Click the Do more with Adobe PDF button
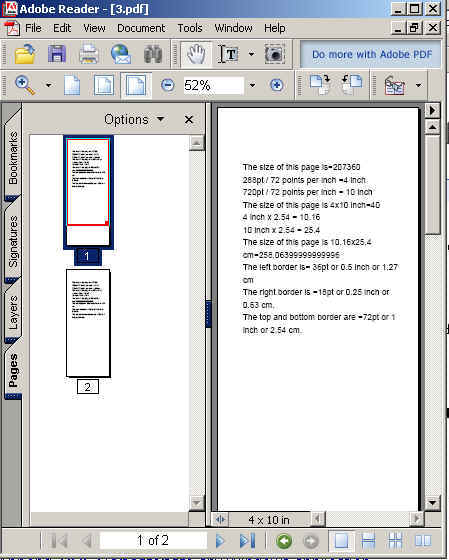Image resolution: width=449 pixels, height=560 pixels. 371,54
